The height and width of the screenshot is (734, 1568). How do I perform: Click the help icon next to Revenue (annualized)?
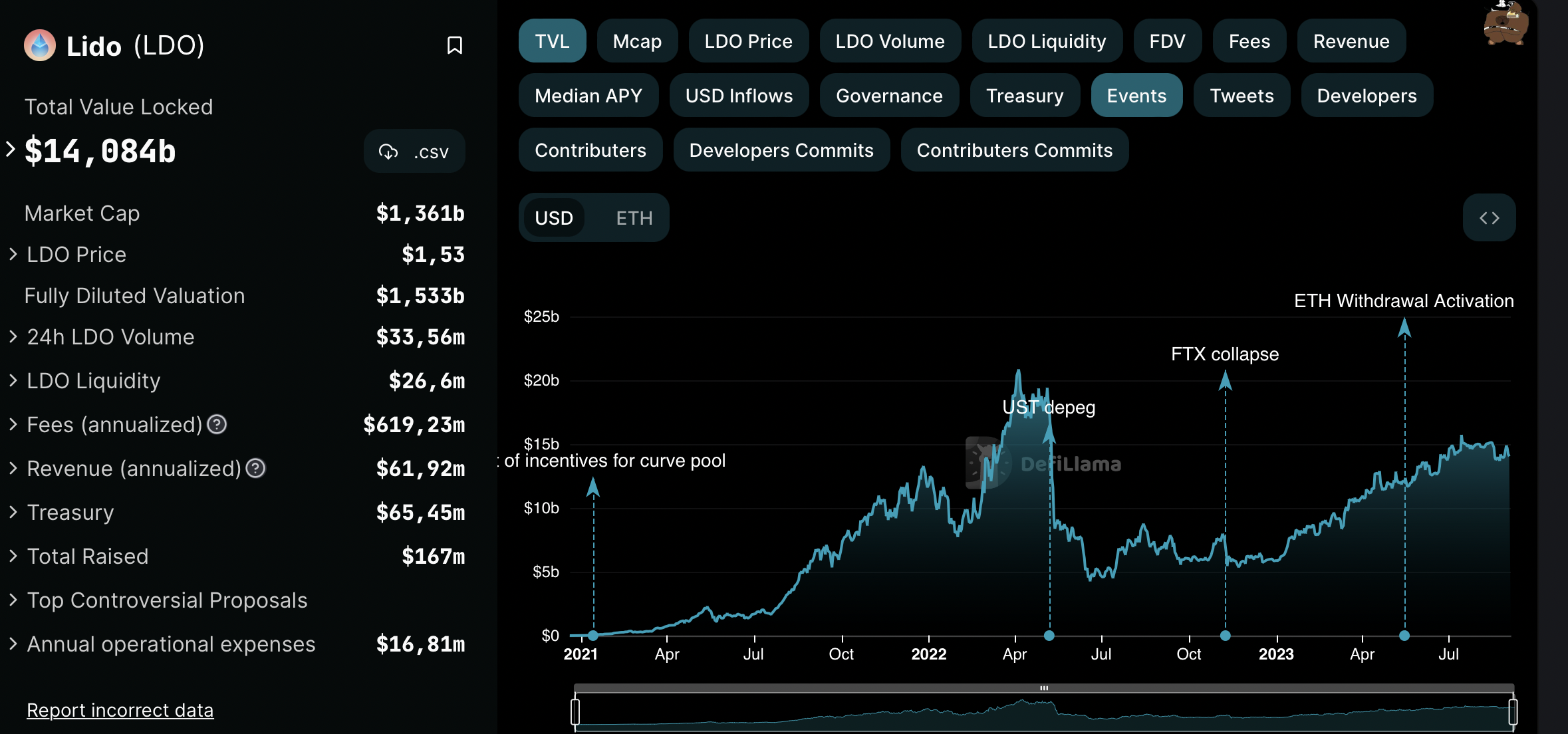click(256, 468)
